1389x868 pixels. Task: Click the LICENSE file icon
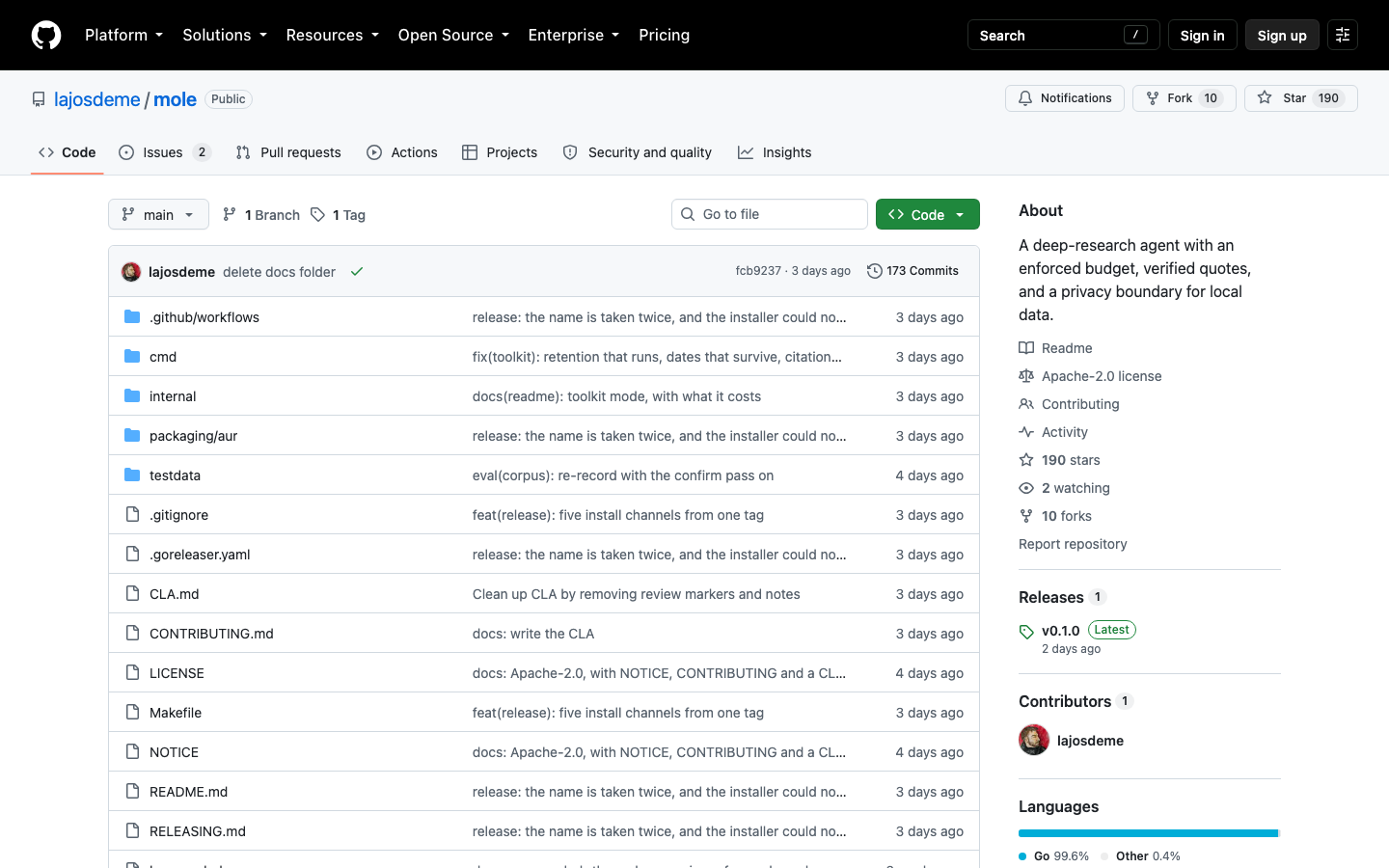pos(132,673)
